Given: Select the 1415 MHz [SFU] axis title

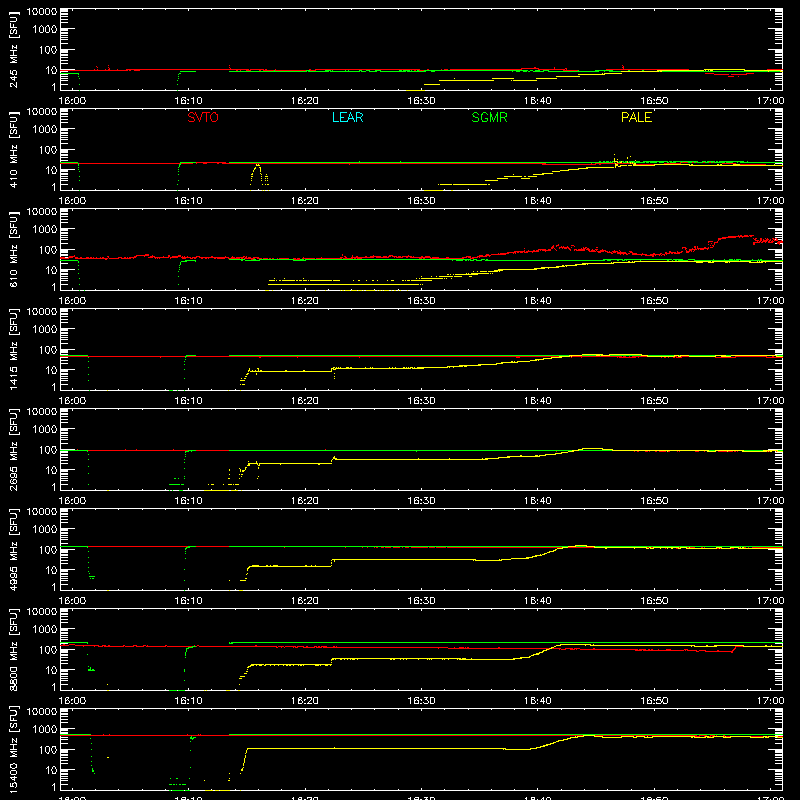Looking at the screenshot, I should tap(14, 350).
